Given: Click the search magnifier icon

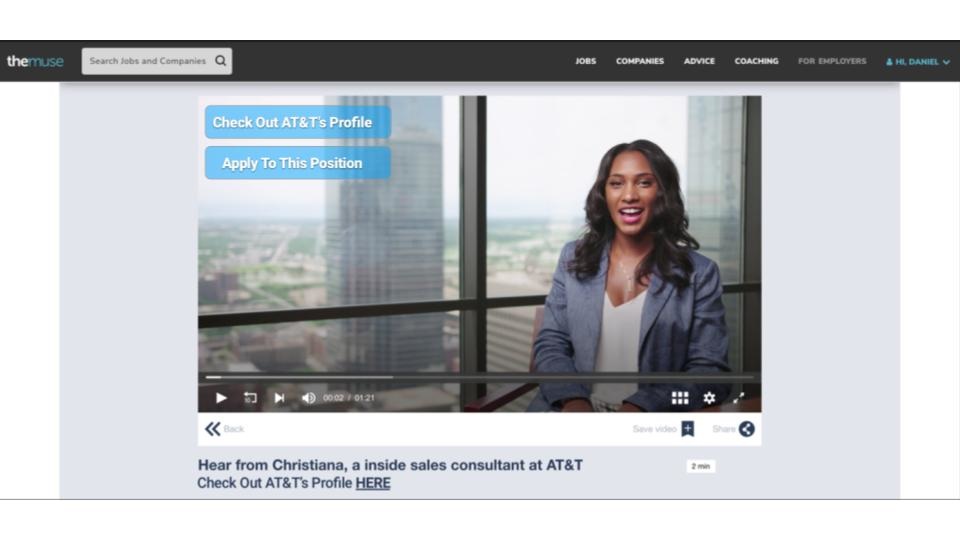Looking at the screenshot, I should (x=220, y=61).
